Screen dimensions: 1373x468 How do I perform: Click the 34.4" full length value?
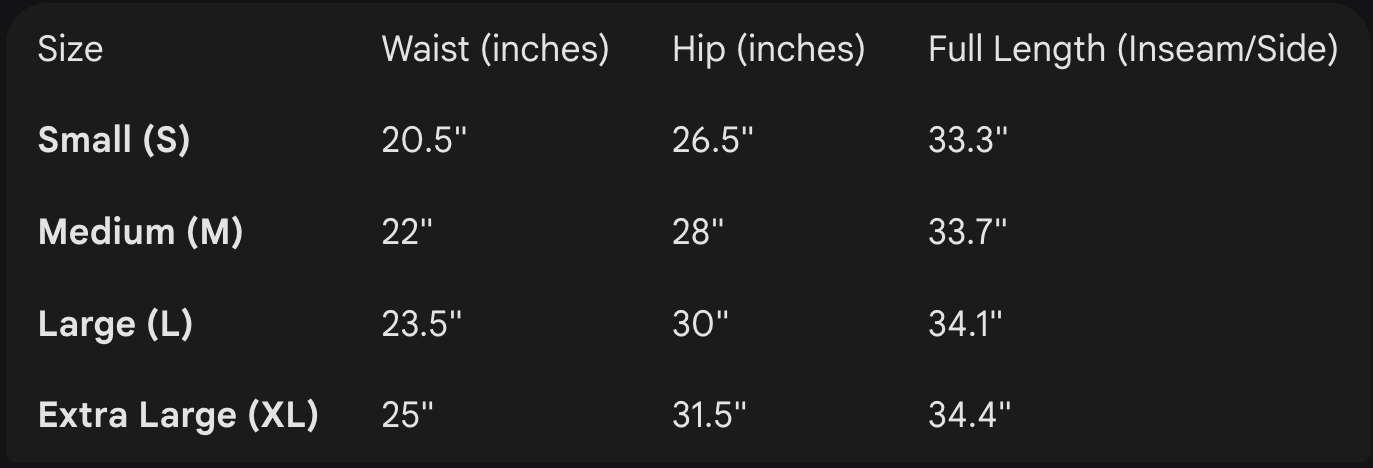click(969, 415)
